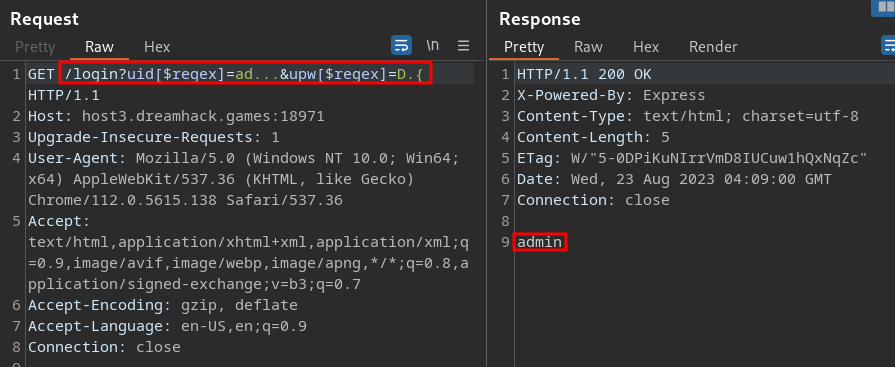Click the Date header in Response

(674, 179)
